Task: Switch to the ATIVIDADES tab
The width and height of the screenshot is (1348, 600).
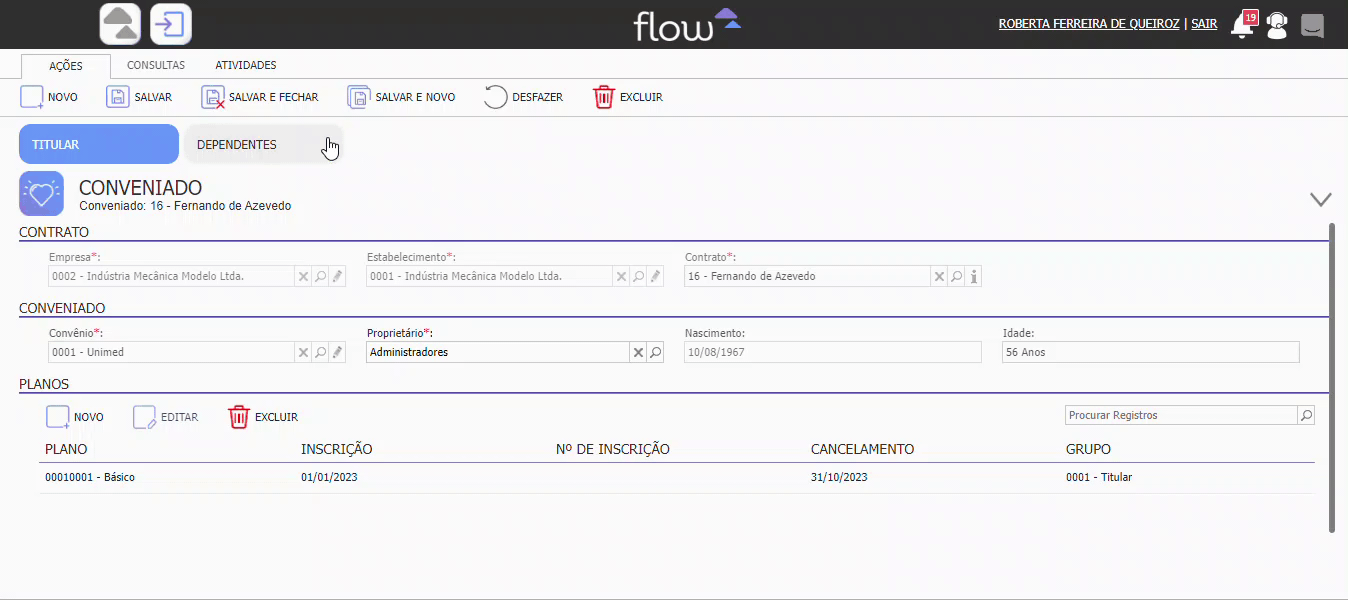Action: point(246,65)
